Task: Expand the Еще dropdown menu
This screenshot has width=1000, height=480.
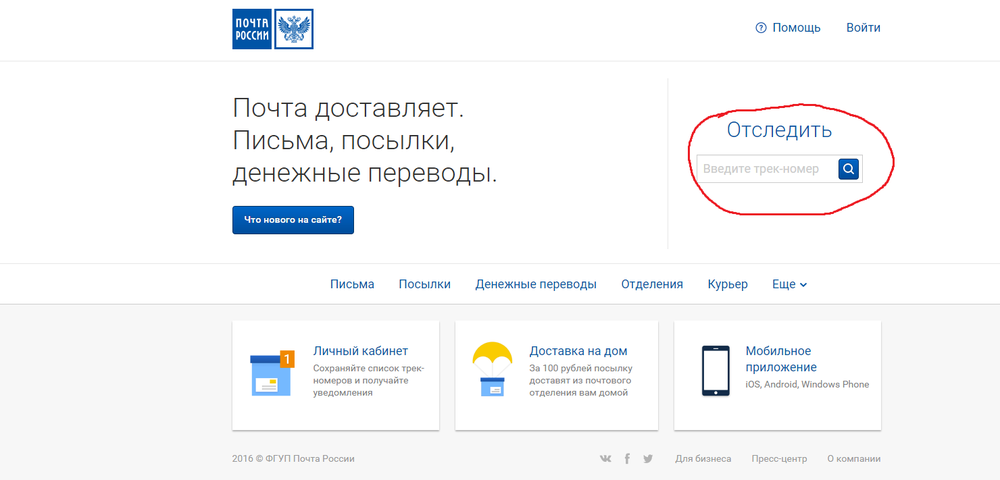Action: [790, 284]
